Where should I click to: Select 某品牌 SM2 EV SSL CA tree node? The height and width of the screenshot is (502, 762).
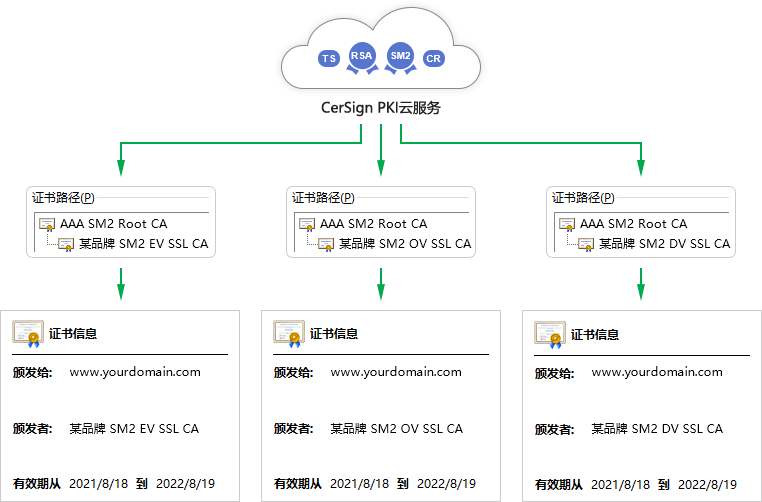(143, 244)
